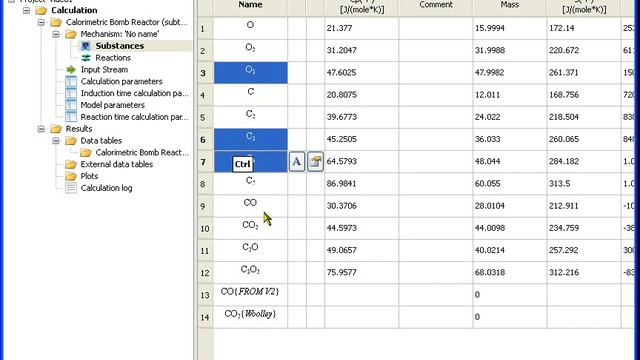640x360 pixels.
Task: Open Input Stream tree item
Action: [x=104, y=69]
